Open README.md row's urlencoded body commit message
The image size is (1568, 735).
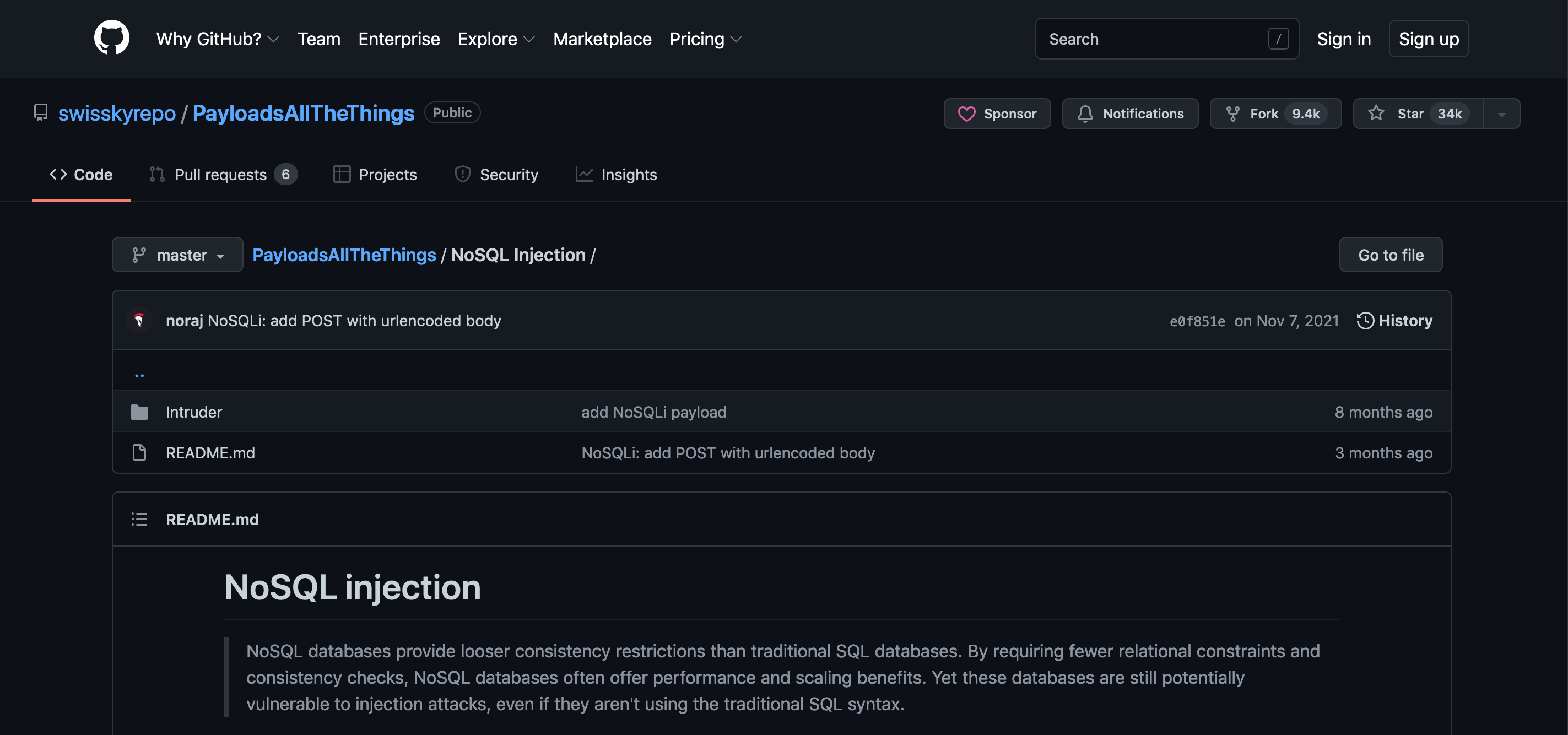728,453
